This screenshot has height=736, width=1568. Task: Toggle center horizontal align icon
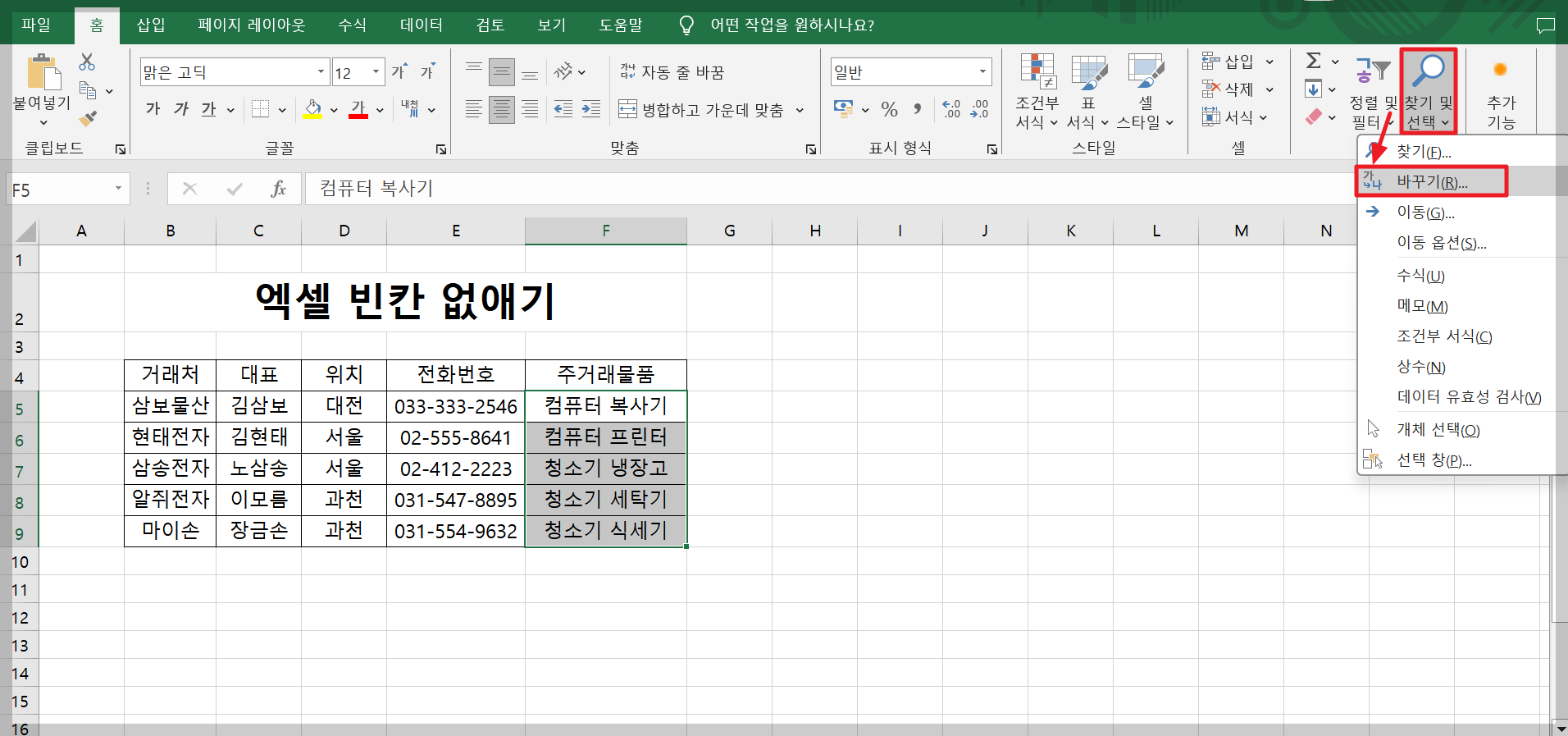502,109
